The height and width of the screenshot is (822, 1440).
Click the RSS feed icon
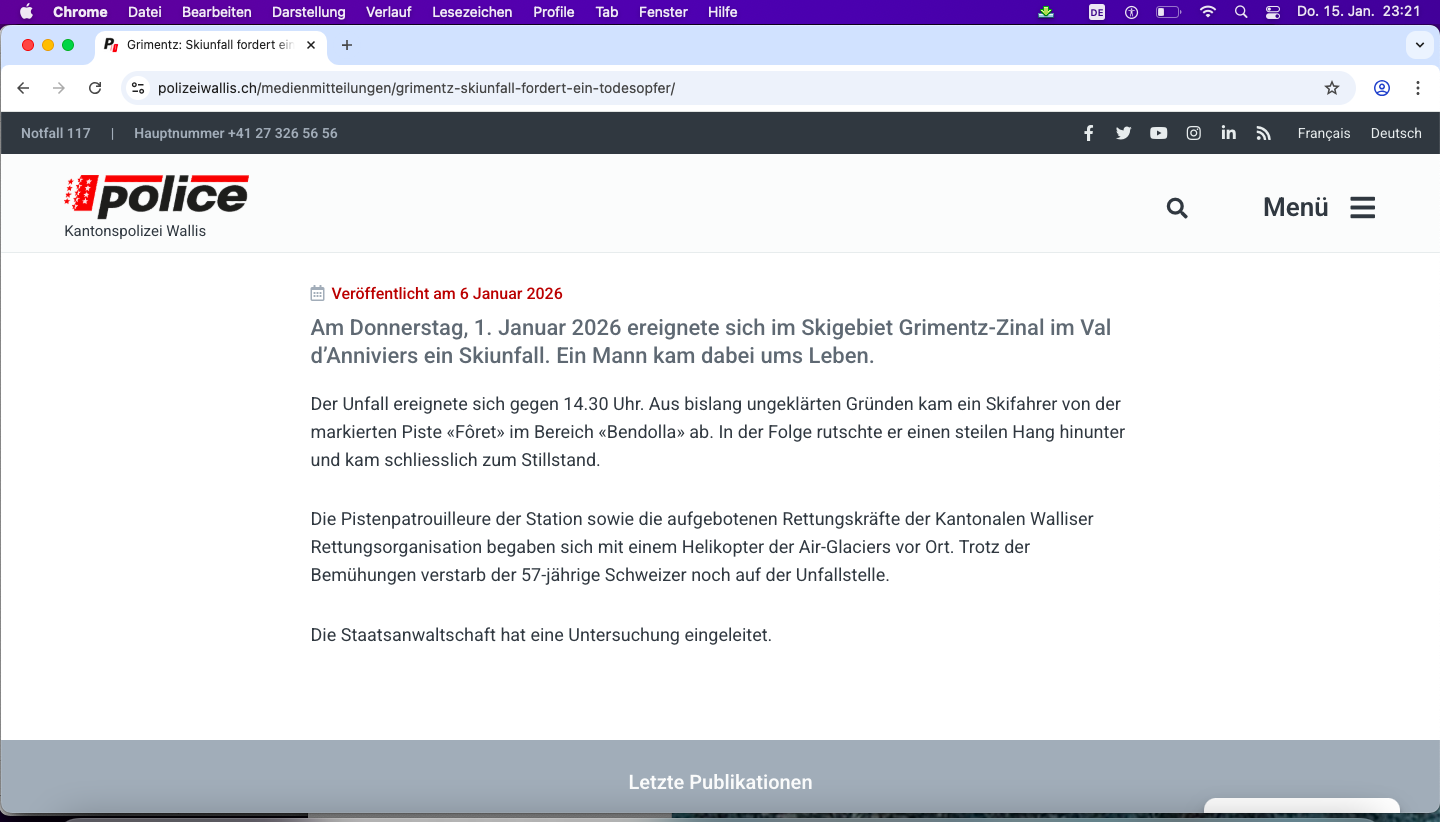point(1263,133)
